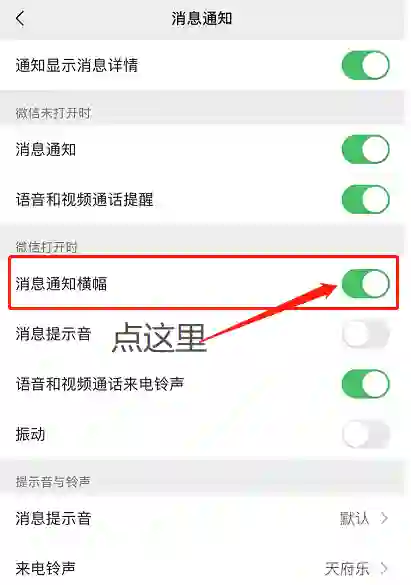The image size is (411, 585).
Task: Click the 消息通知 page title
Action: (202, 18)
